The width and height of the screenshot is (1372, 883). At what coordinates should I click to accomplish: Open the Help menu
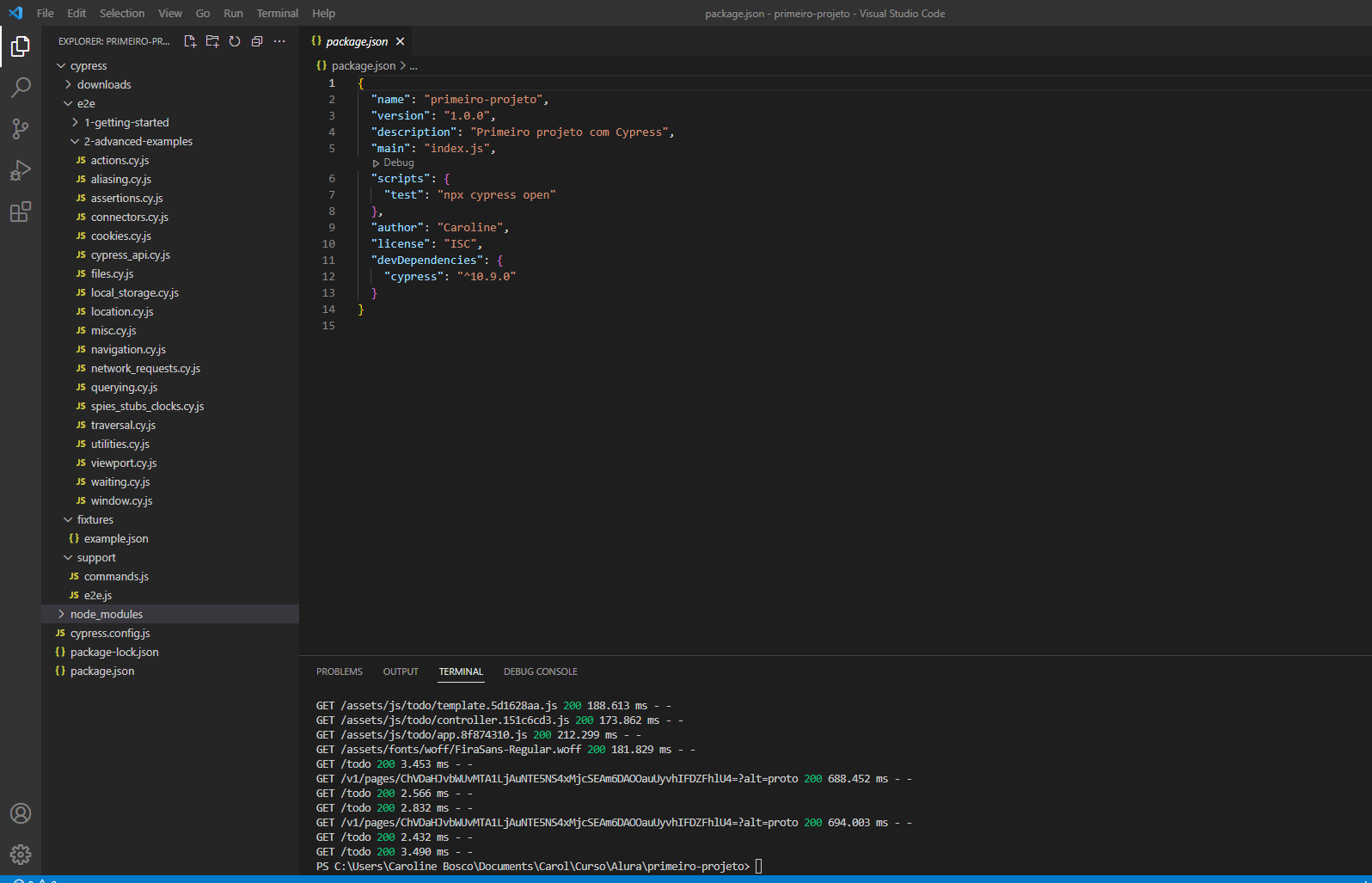pos(324,13)
